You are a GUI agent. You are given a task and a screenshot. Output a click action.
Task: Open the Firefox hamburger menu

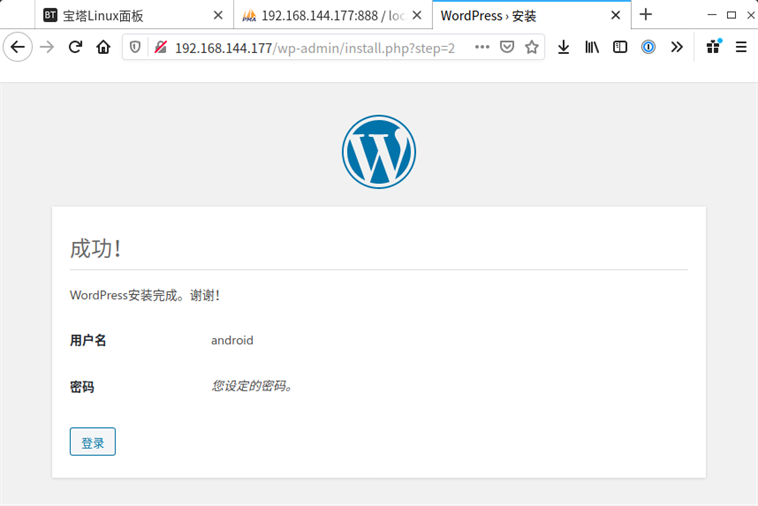[741, 47]
